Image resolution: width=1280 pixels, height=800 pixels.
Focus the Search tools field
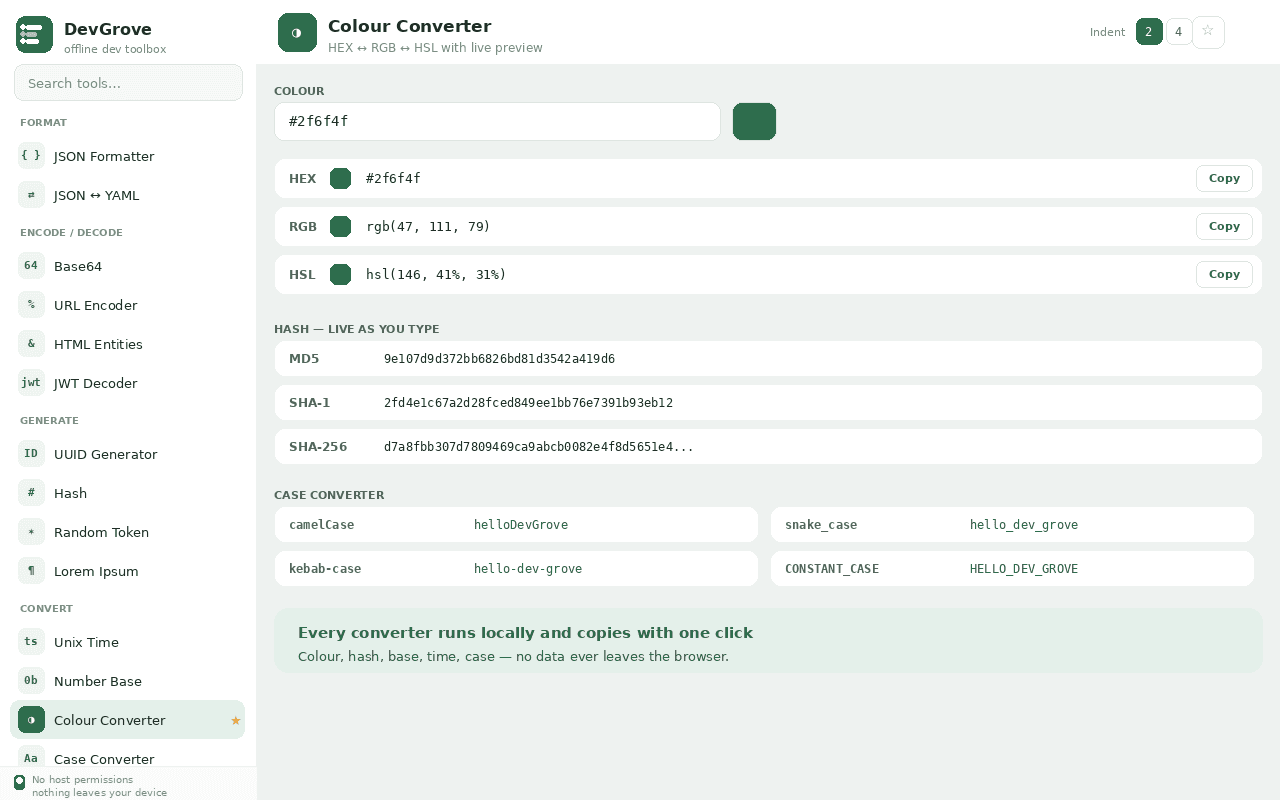(128, 83)
